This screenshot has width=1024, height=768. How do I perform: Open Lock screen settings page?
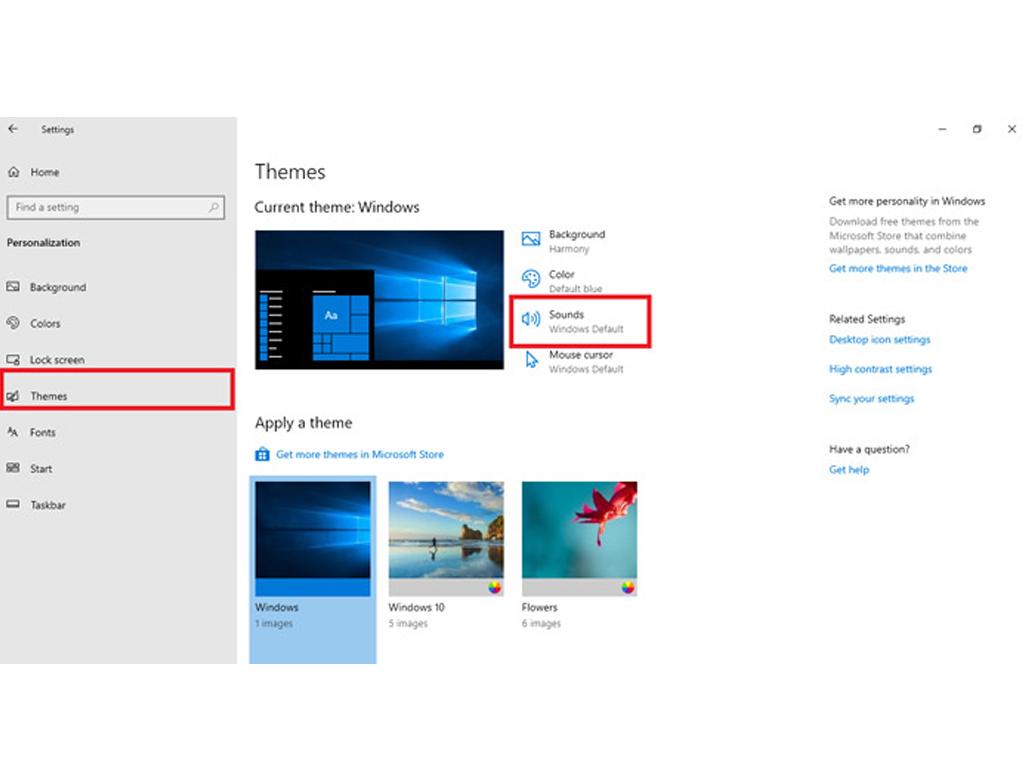click(56, 360)
